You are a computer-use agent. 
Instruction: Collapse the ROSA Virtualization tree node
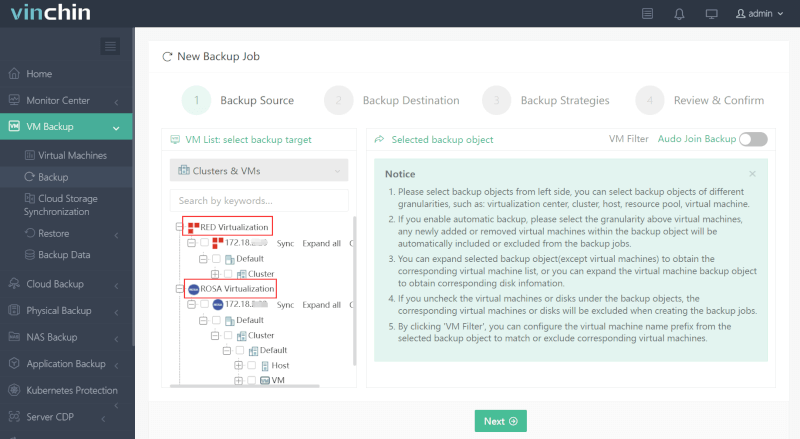click(x=179, y=288)
